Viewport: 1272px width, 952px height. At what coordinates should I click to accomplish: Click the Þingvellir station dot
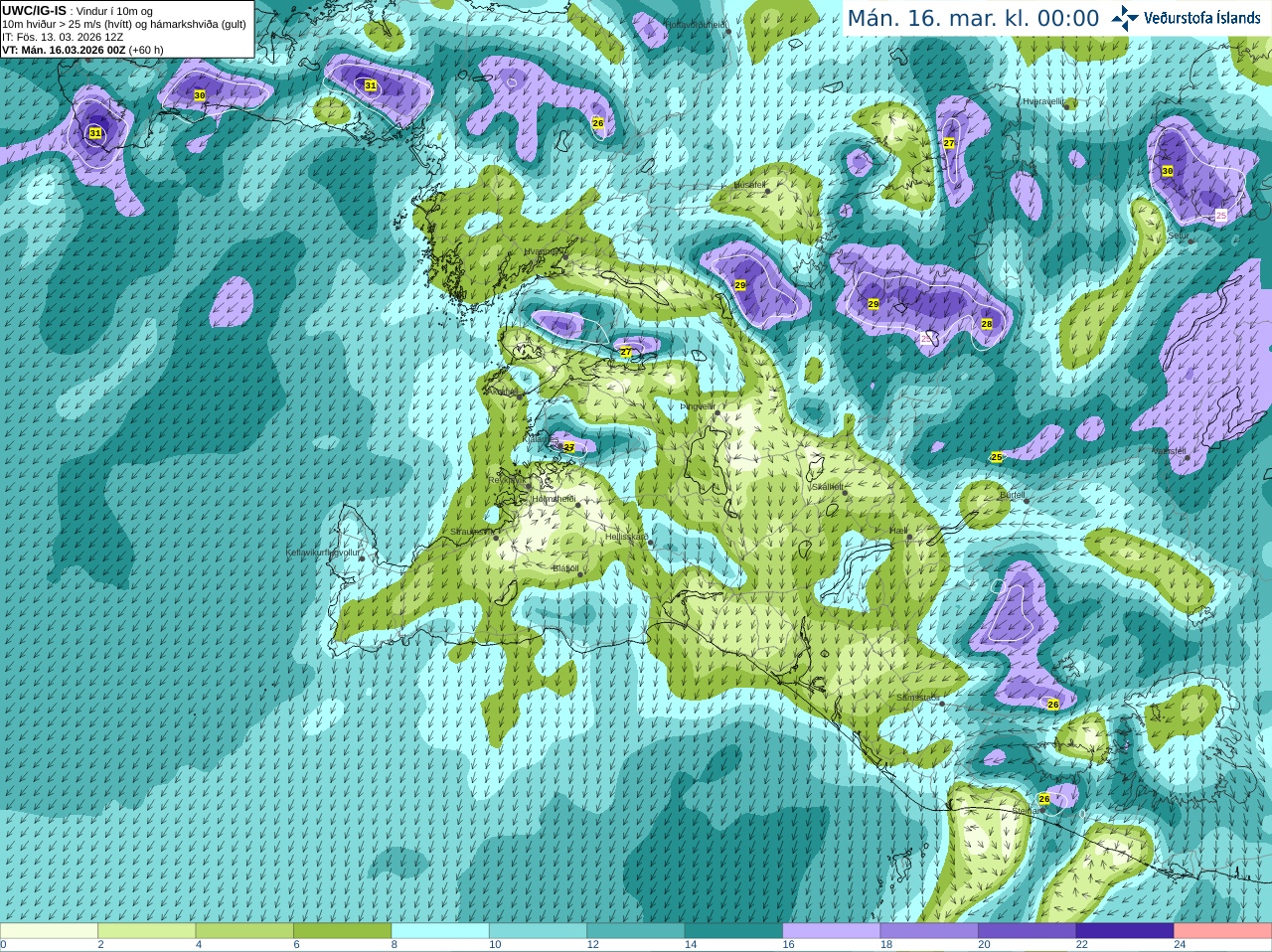point(716,413)
